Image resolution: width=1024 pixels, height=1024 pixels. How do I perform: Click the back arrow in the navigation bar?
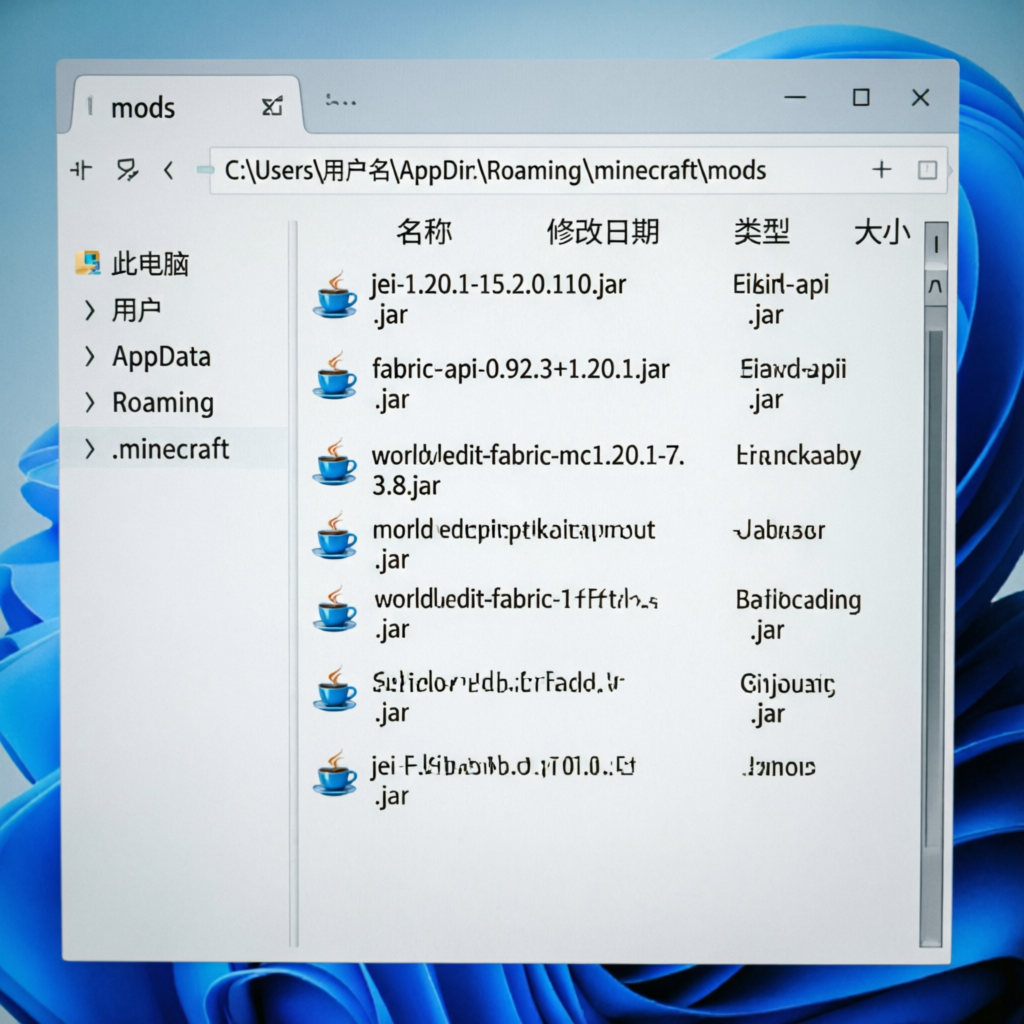click(x=168, y=171)
